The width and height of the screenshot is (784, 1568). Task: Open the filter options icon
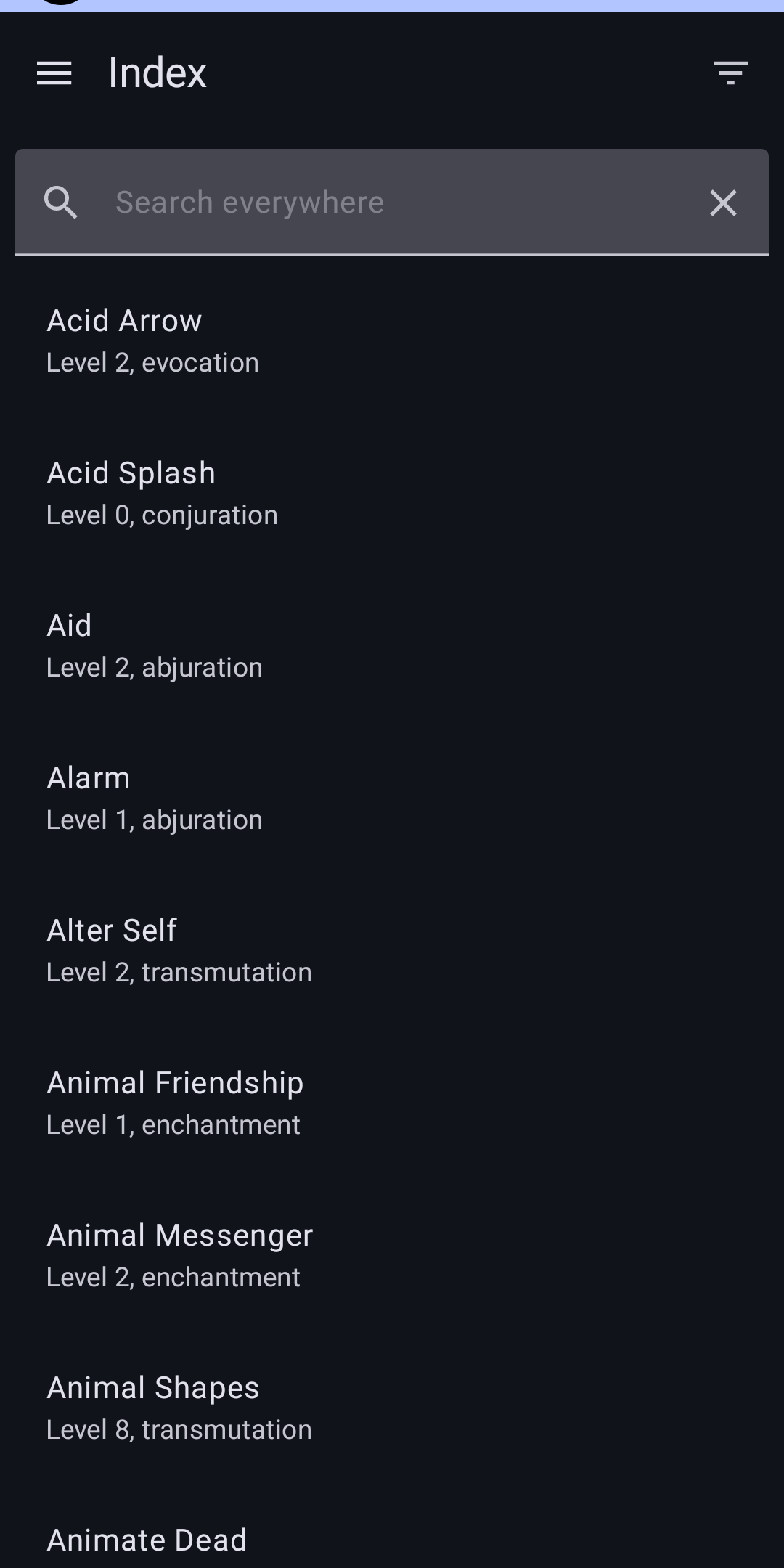point(730,73)
